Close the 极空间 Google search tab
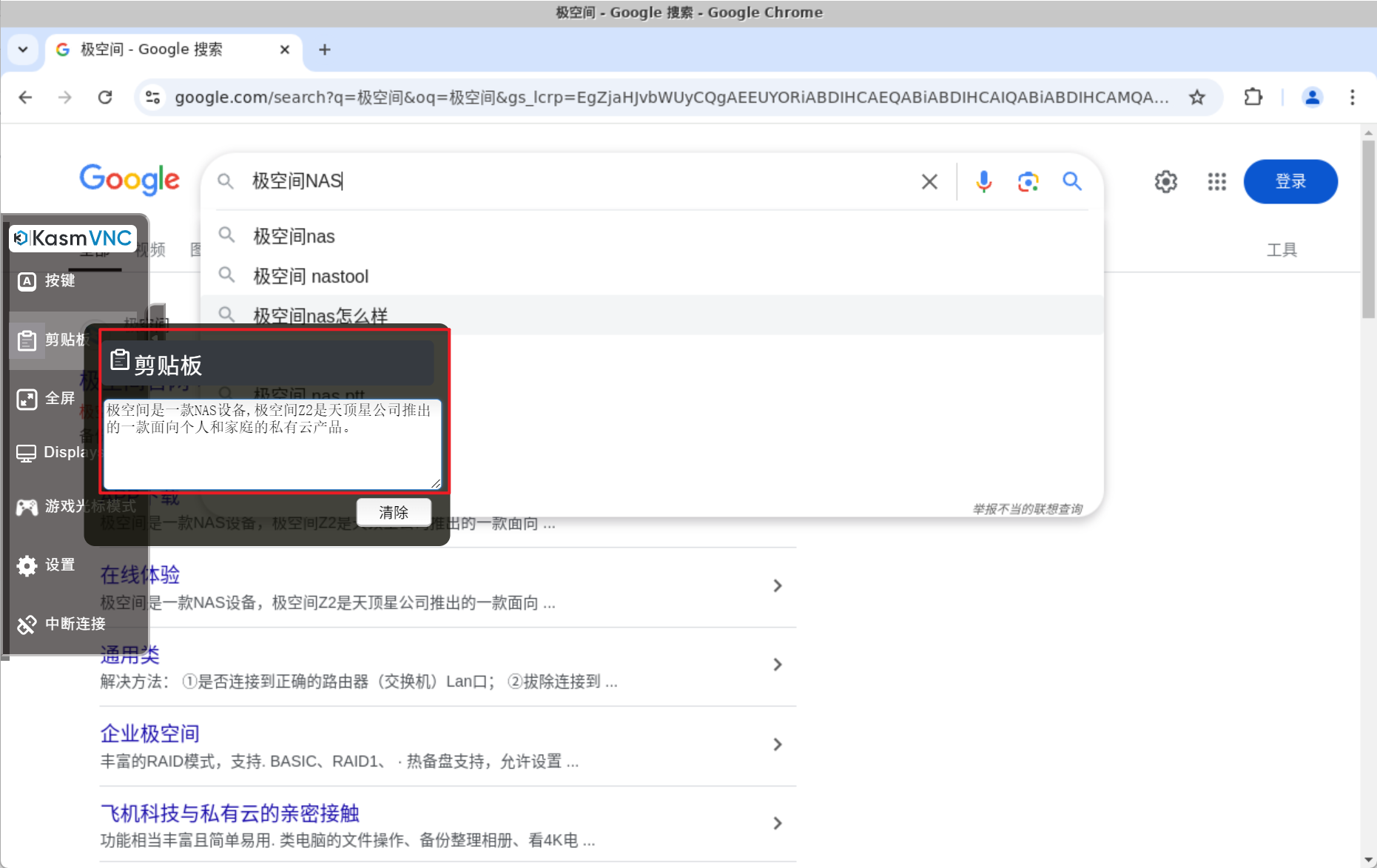The width and height of the screenshot is (1377, 868). coord(285,50)
